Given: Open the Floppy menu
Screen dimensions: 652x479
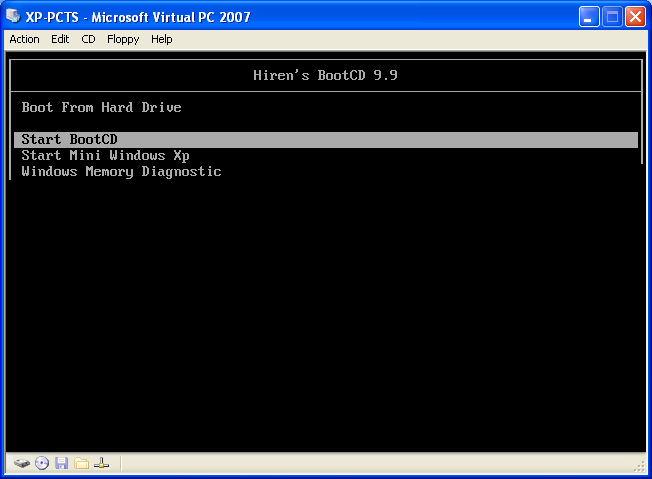Looking at the screenshot, I should [x=123, y=39].
